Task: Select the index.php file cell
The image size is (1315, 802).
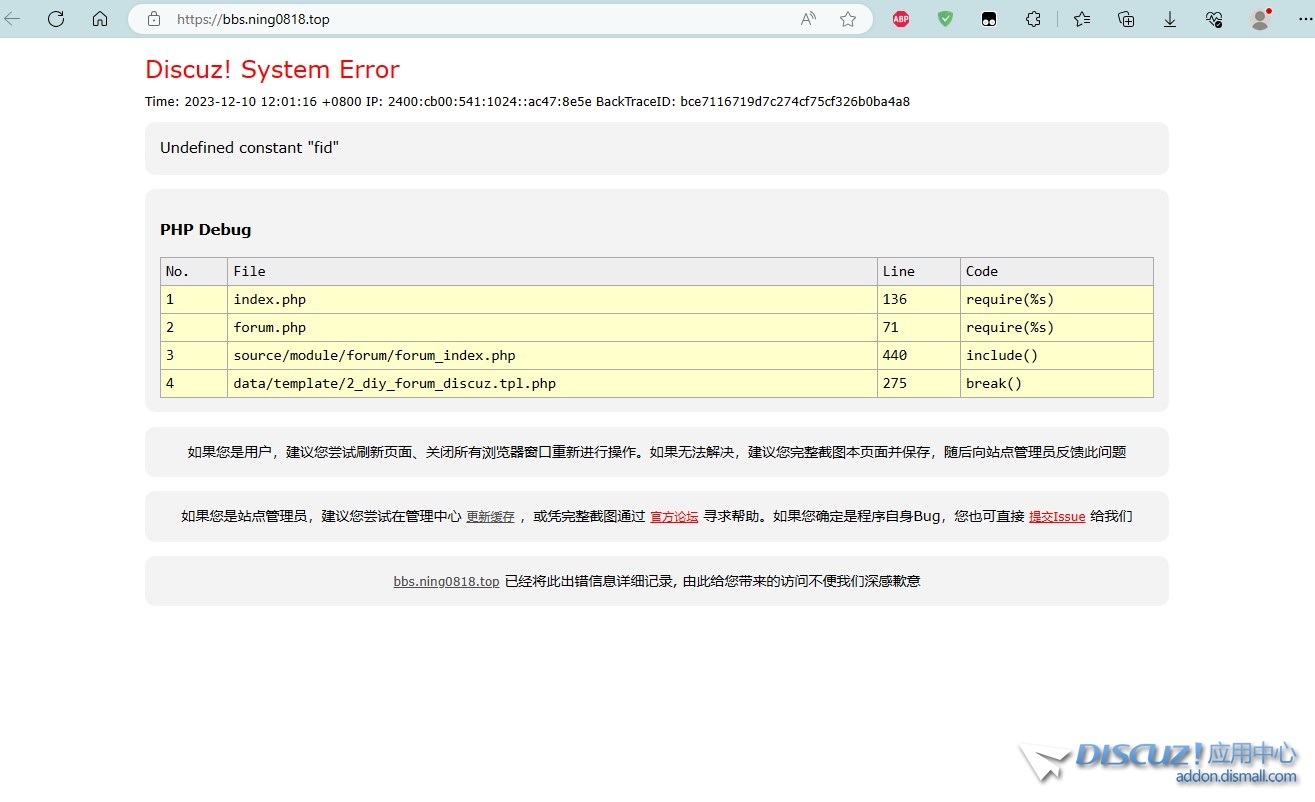Action: (x=552, y=299)
